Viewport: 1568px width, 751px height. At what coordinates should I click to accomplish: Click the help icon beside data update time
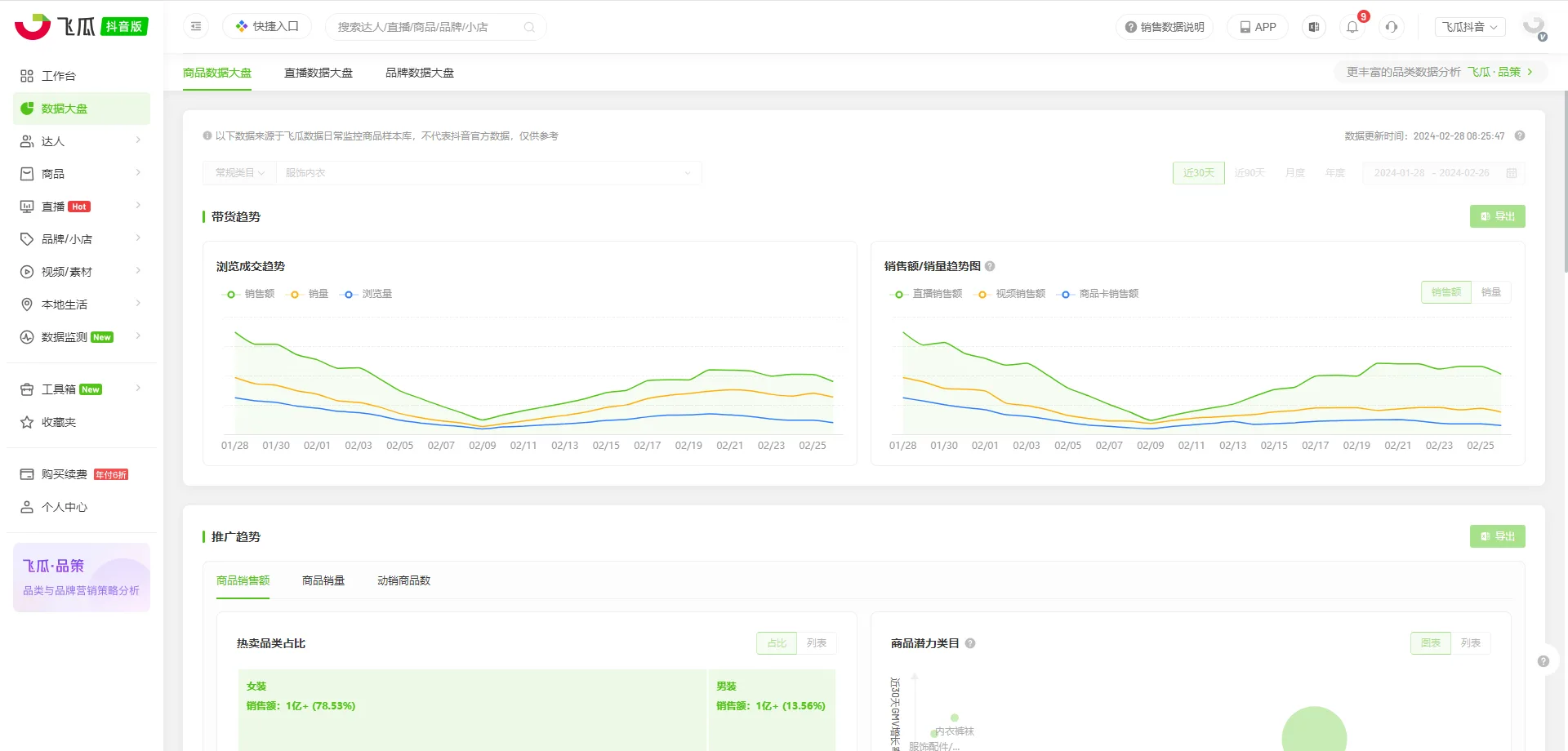point(1520,136)
